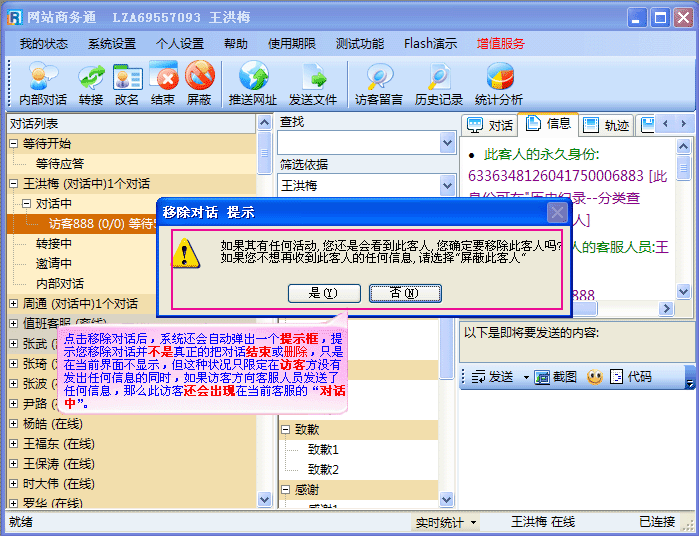Image resolution: width=699 pixels, height=536 pixels.
Task: Open the 查找 search dropdown
Action: coord(447,144)
